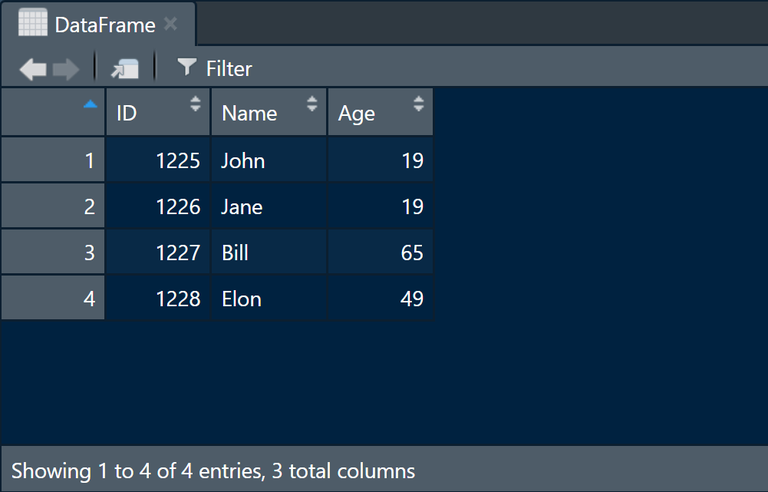
Task: Select the ID column header
Action: click(158, 112)
